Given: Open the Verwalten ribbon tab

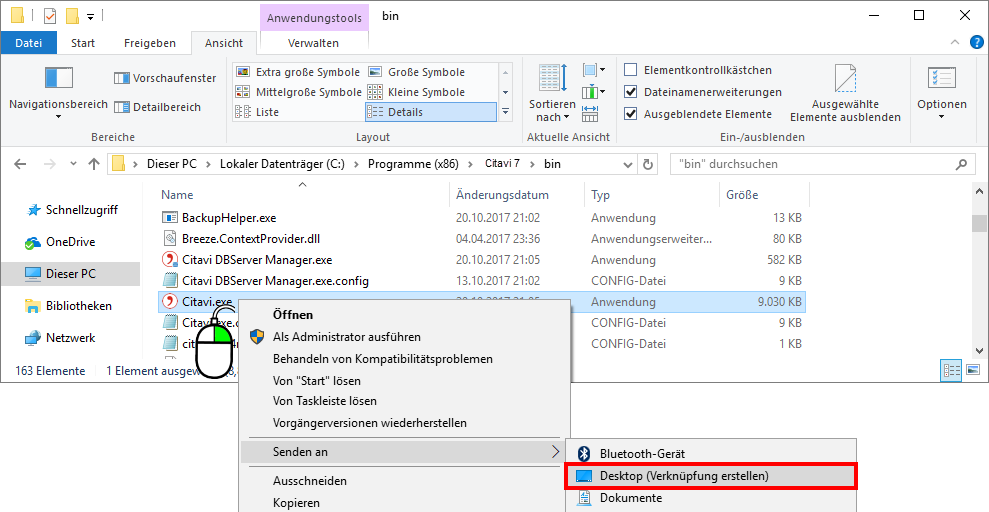Looking at the screenshot, I should coord(313,43).
